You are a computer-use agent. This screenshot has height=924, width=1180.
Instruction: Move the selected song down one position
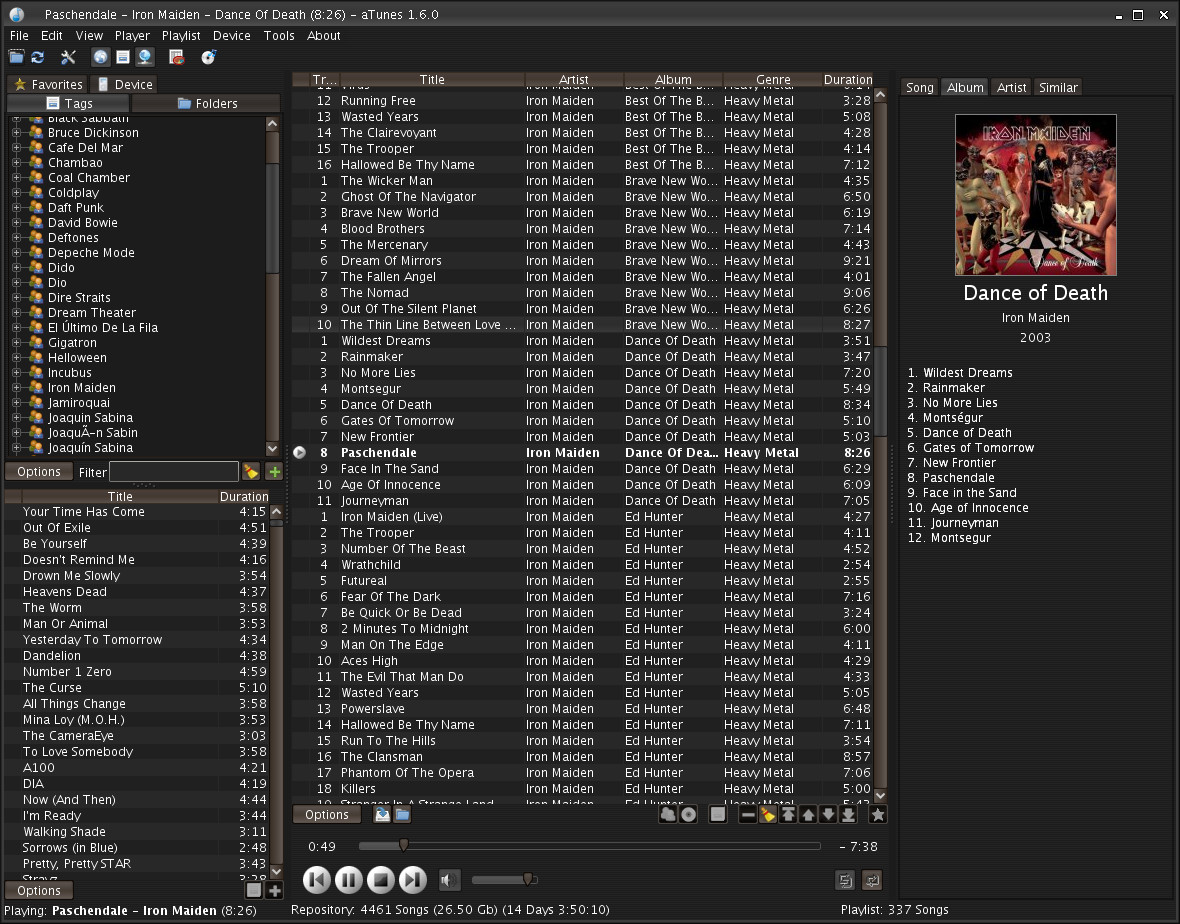[828, 814]
